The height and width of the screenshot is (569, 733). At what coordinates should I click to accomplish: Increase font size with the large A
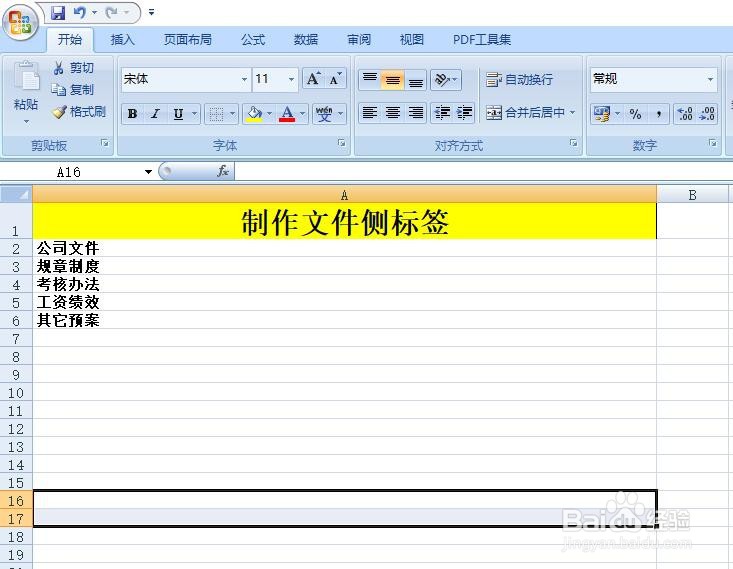tap(313, 79)
